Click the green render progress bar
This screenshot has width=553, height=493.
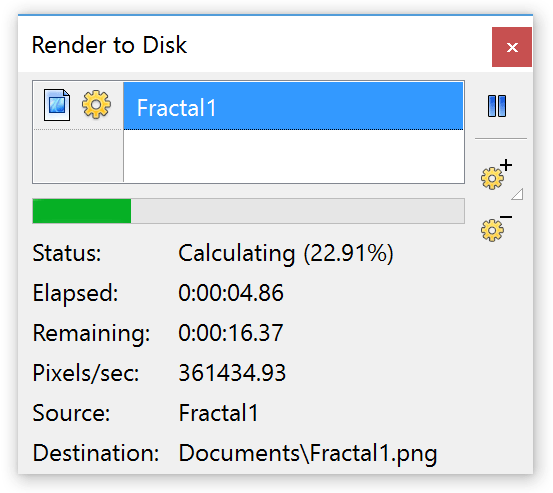click(82, 211)
